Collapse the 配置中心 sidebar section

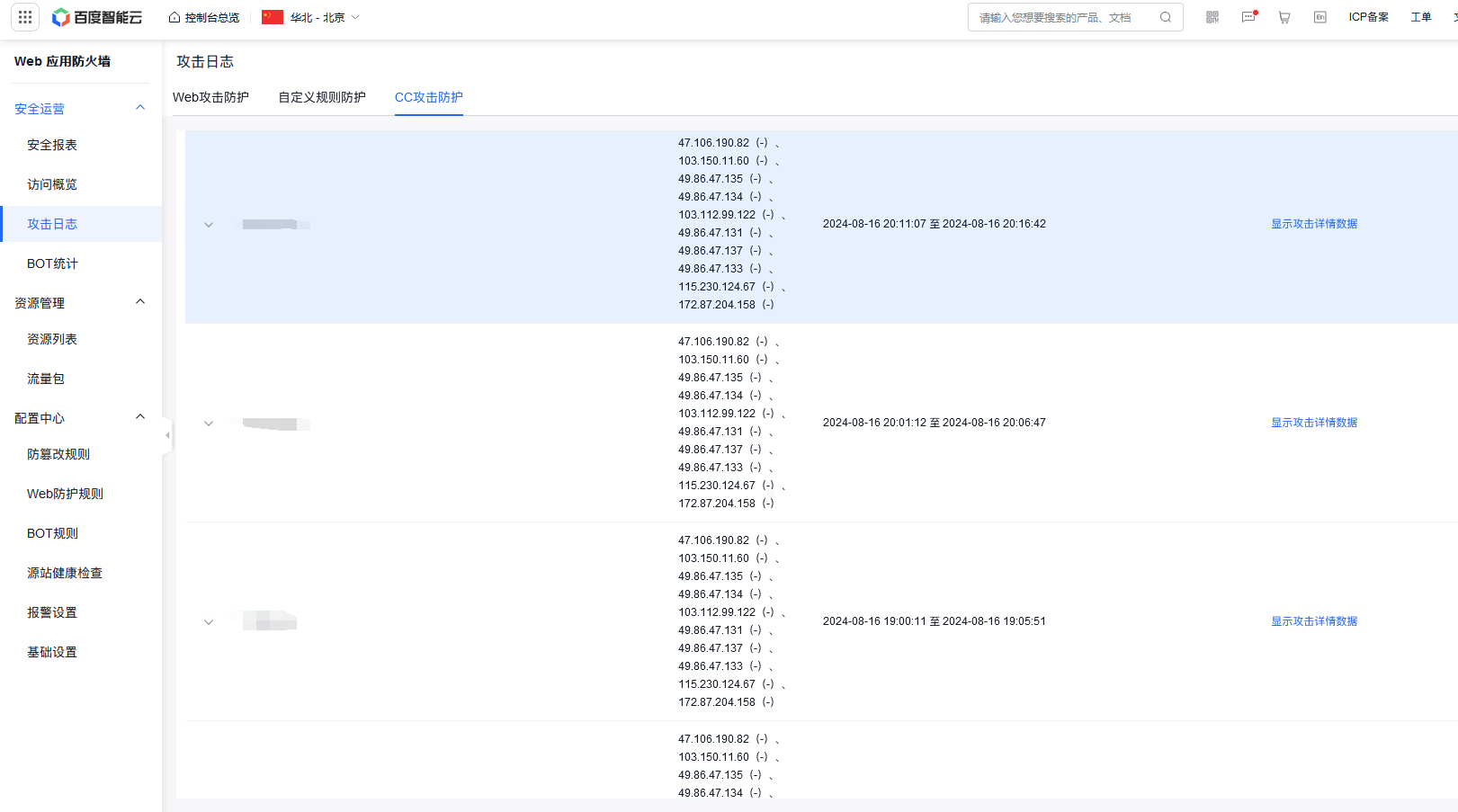(140, 417)
